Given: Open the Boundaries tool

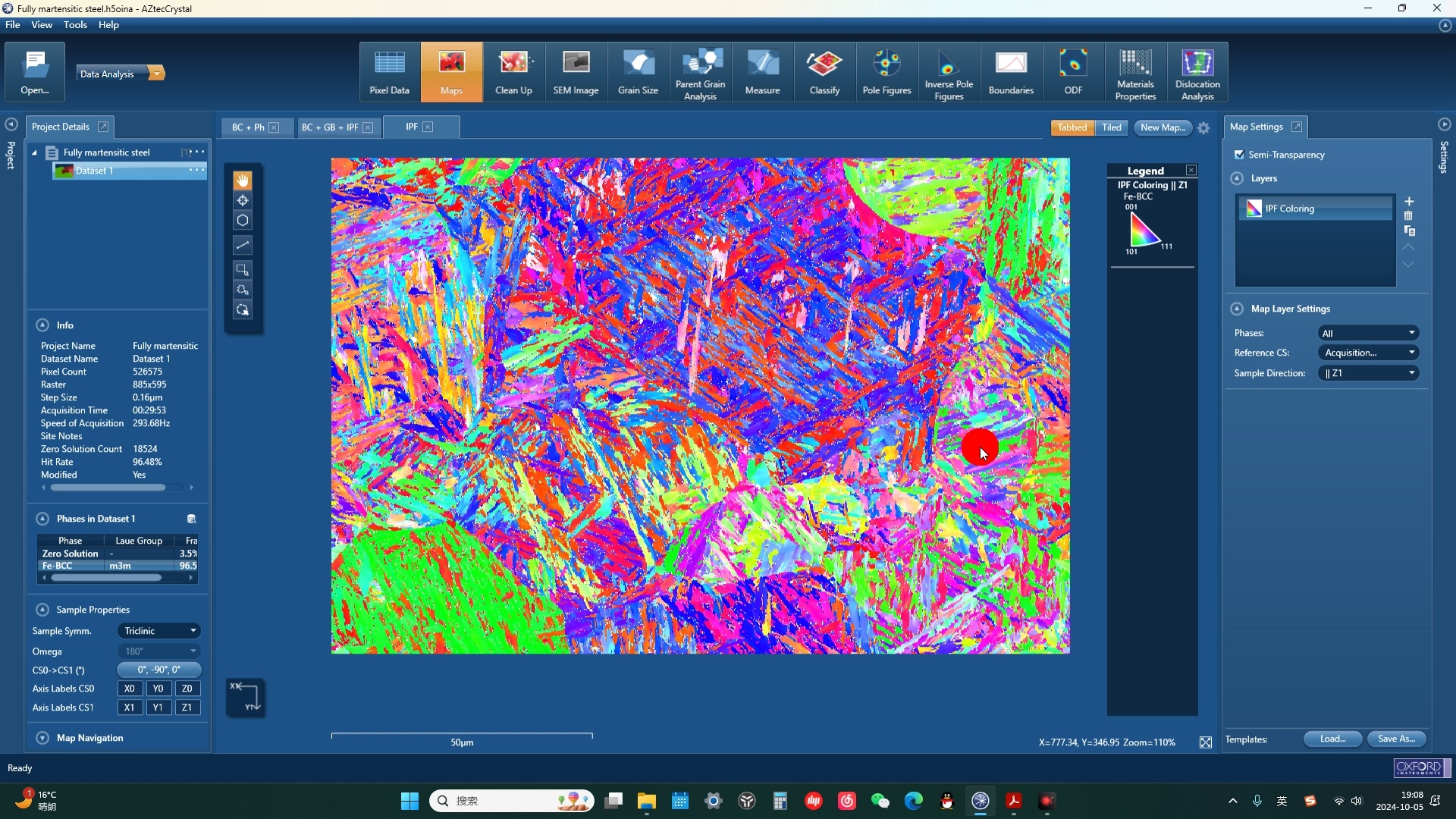Looking at the screenshot, I should tap(1012, 73).
